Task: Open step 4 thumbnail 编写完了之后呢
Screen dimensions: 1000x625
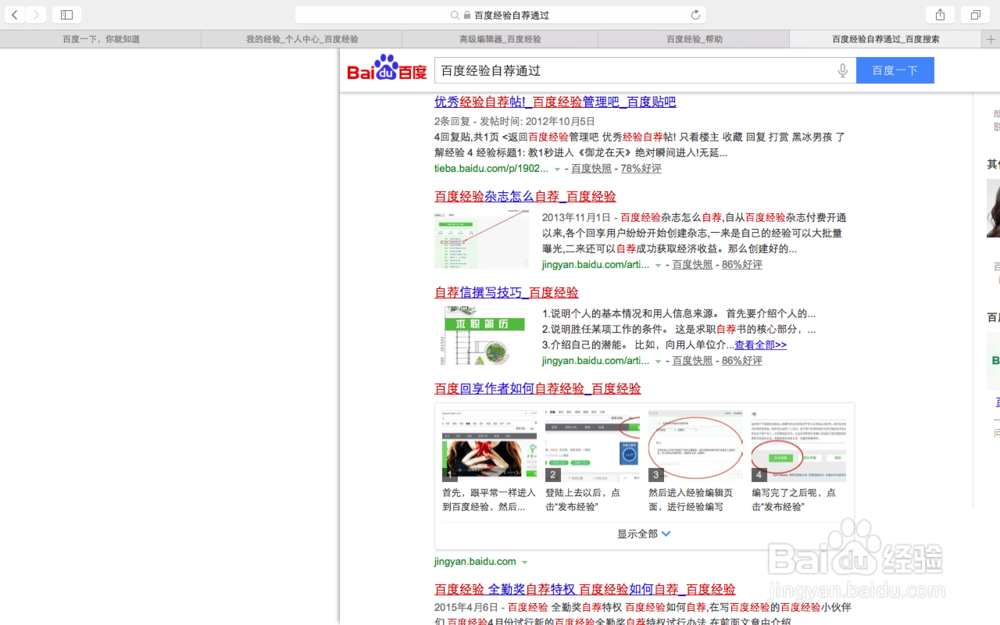Action: click(x=798, y=446)
